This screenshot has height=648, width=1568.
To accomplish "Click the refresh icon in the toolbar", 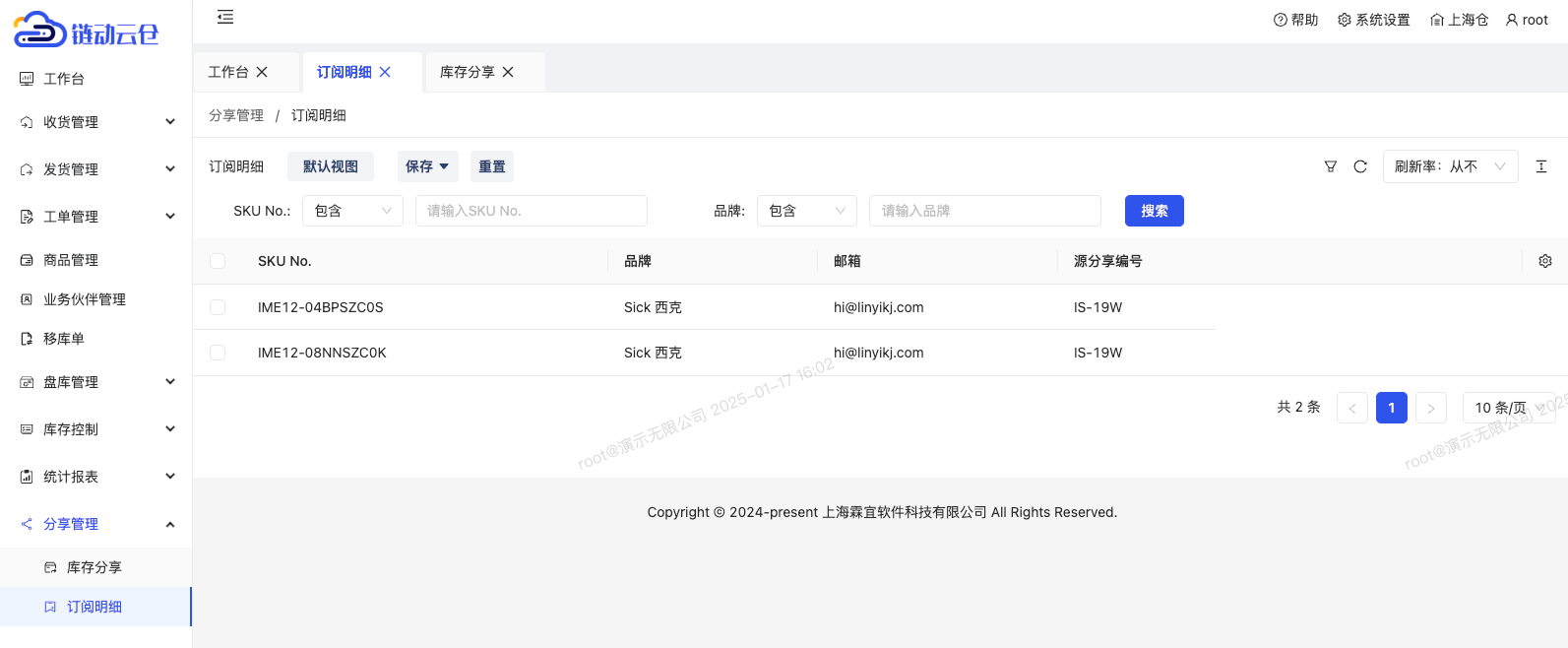I will (x=1360, y=166).
